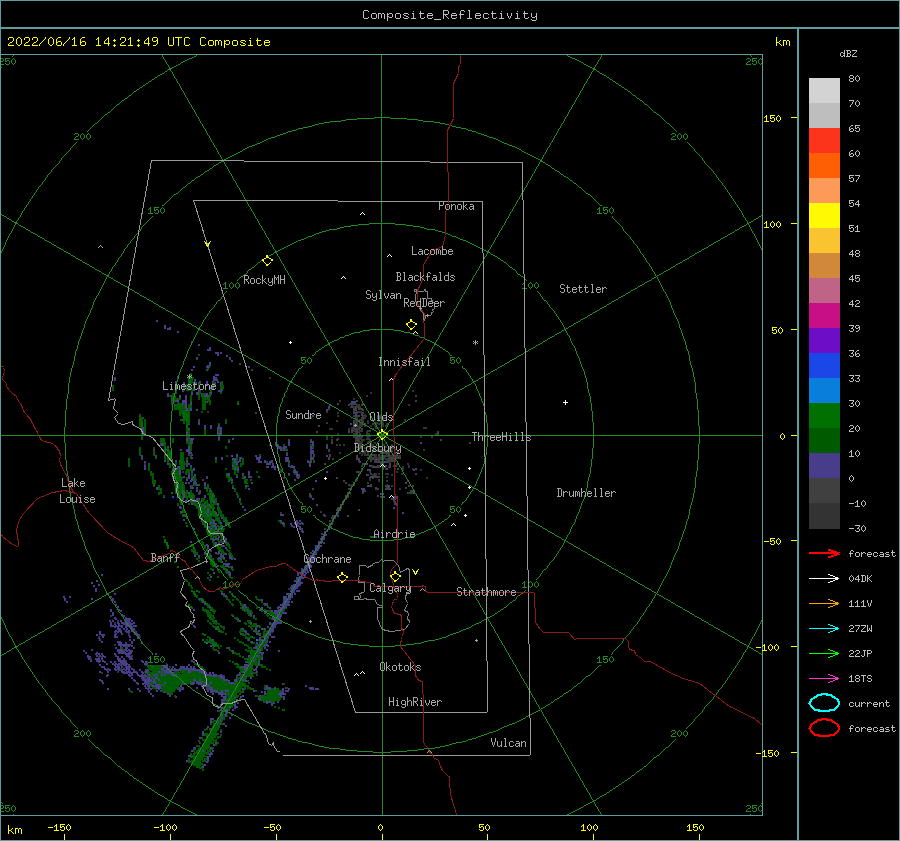Click the Vulcan label

point(508,743)
